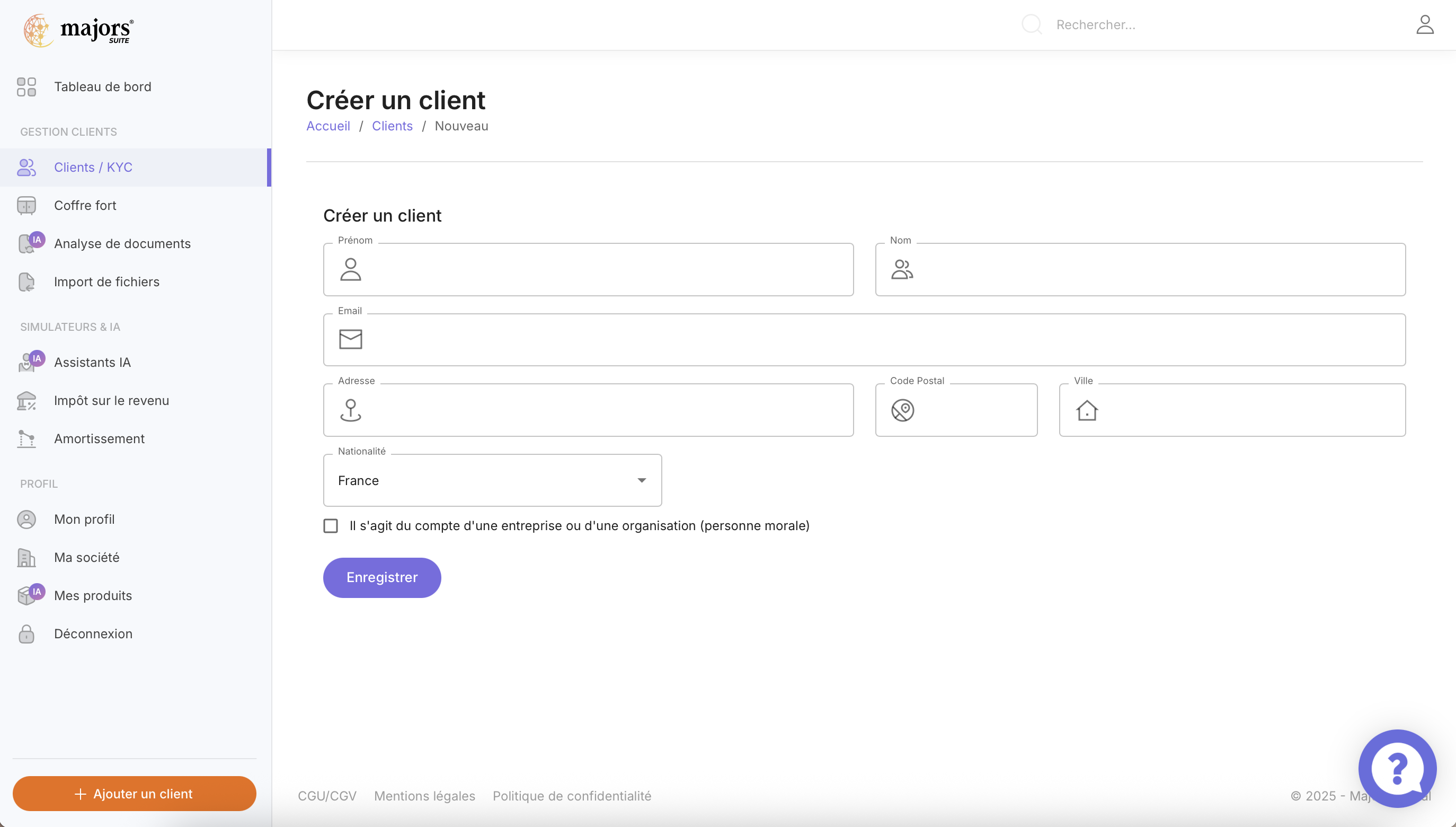Click the Déconnexion lock icon
The height and width of the screenshot is (827, 1456).
click(x=26, y=634)
